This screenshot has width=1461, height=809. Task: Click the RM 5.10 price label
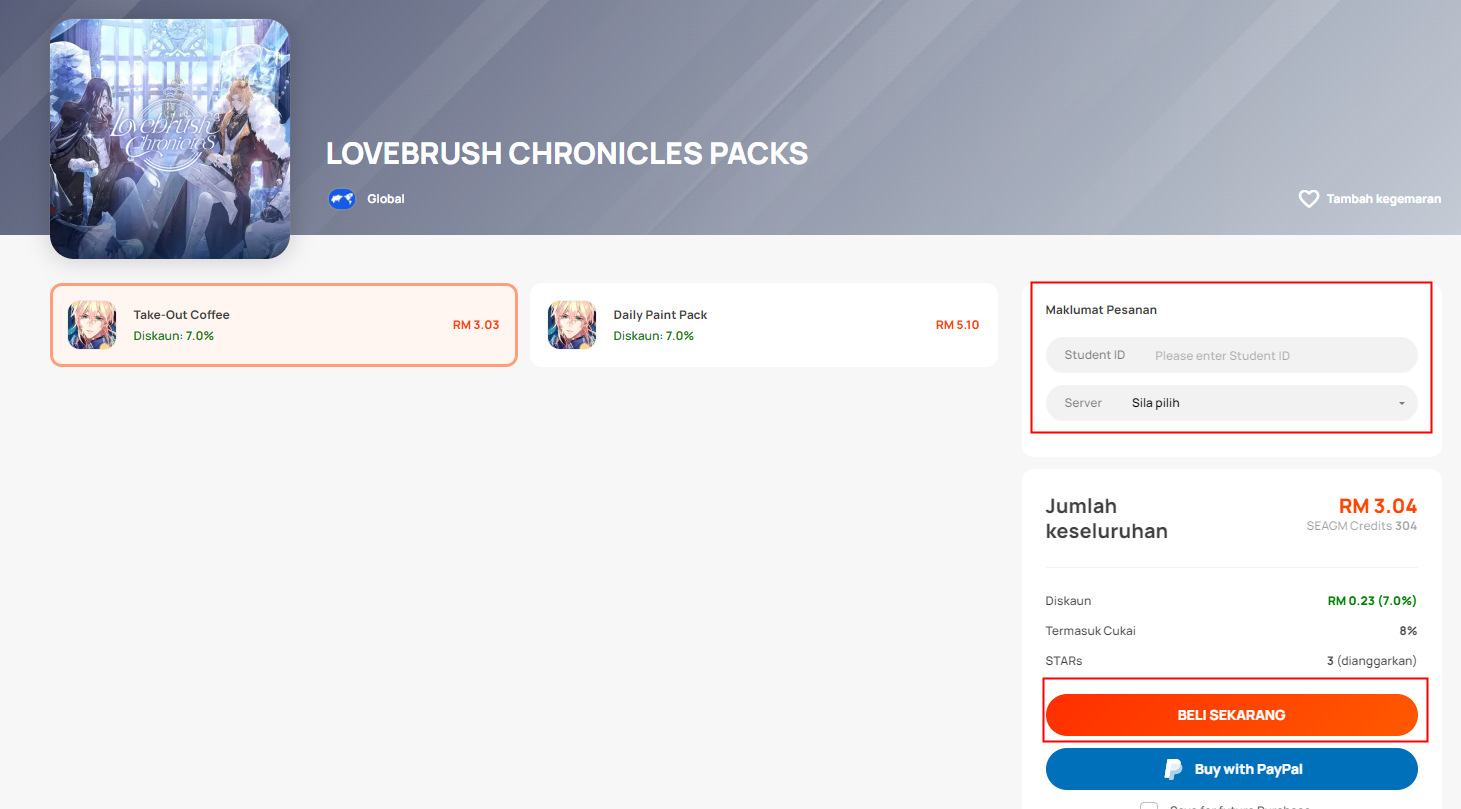(x=958, y=325)
